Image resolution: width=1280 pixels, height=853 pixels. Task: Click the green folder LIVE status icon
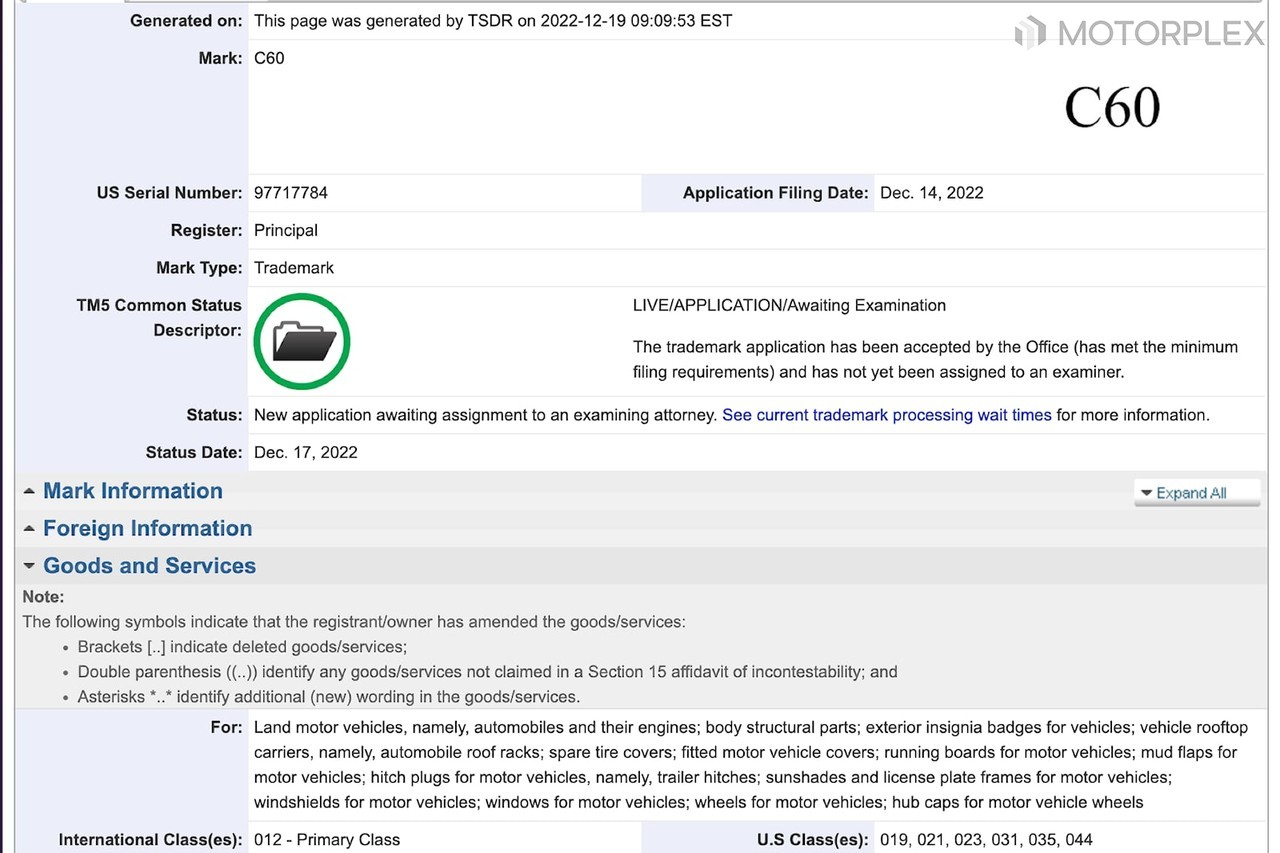(302, 342)
